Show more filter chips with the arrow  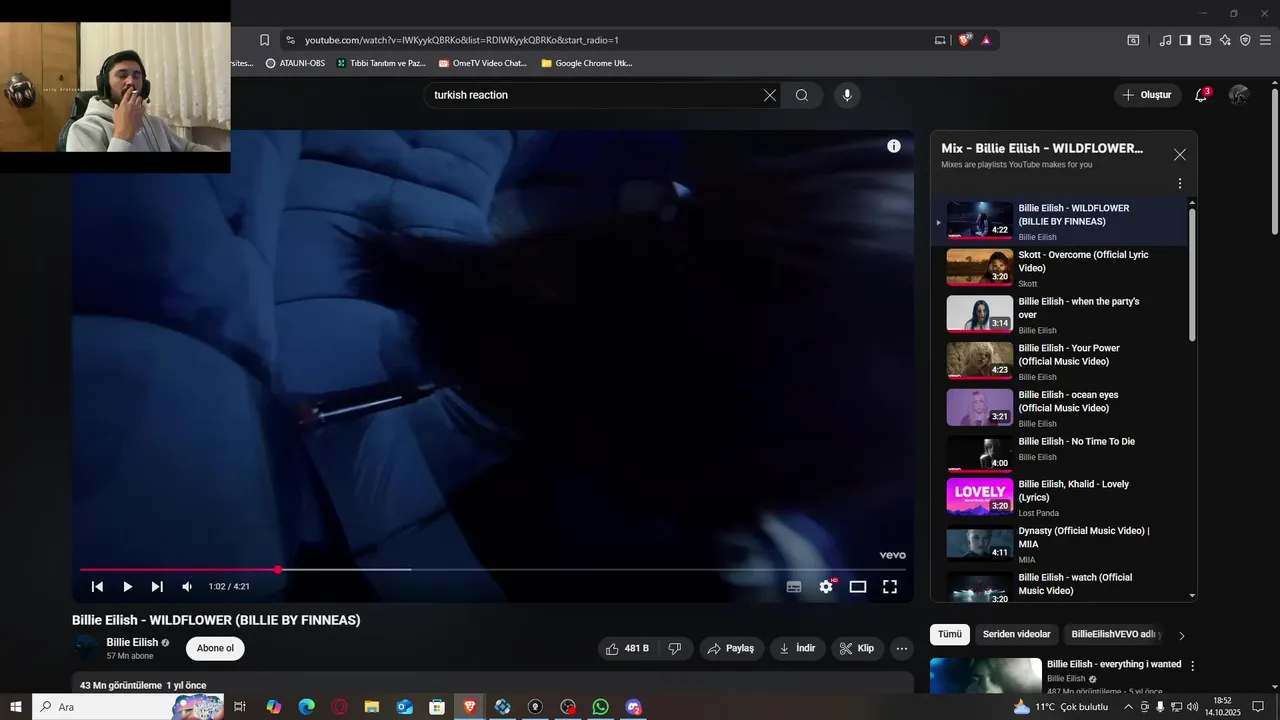(1182, 635)
